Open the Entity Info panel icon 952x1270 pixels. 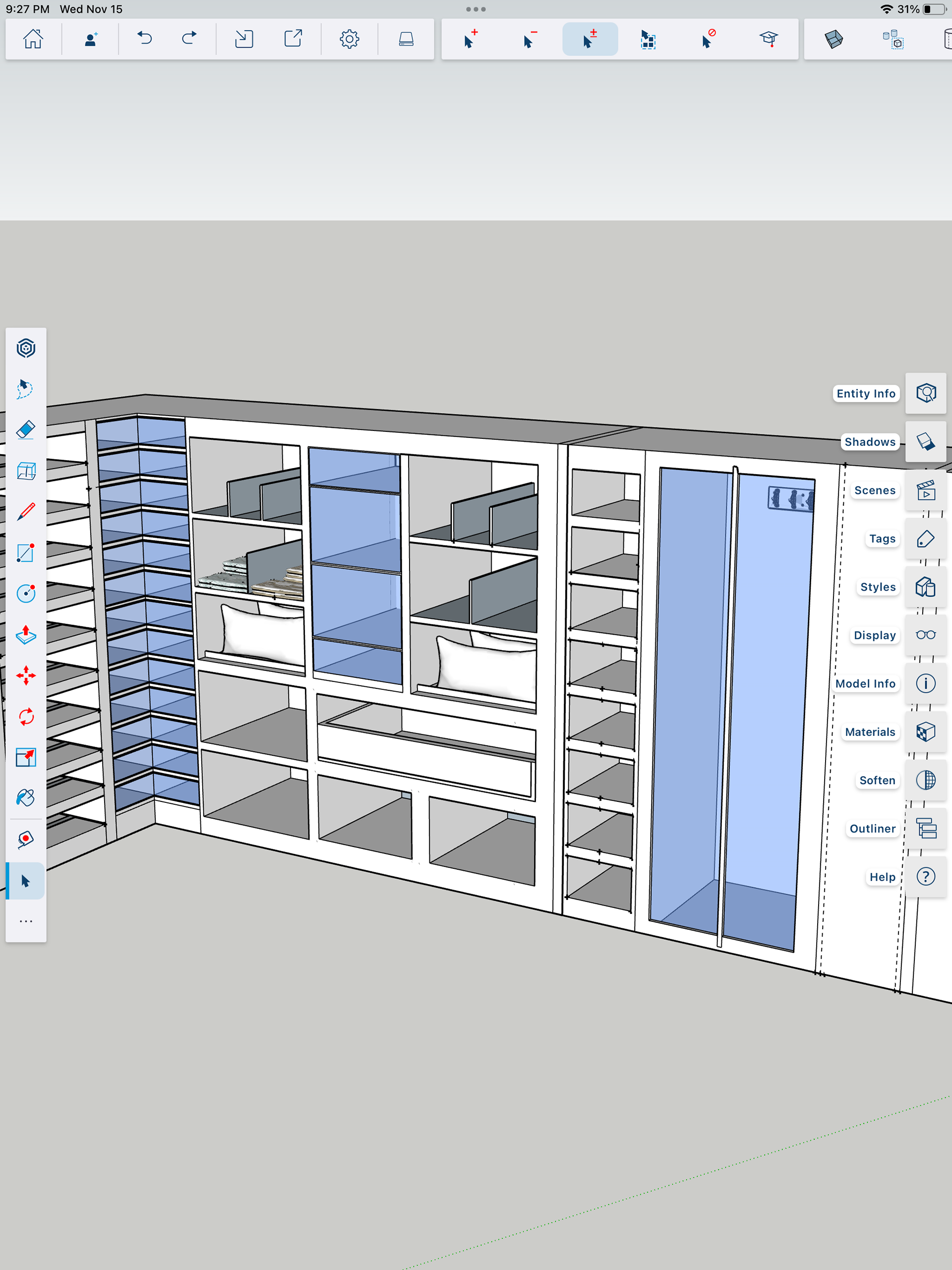point(925,393)
